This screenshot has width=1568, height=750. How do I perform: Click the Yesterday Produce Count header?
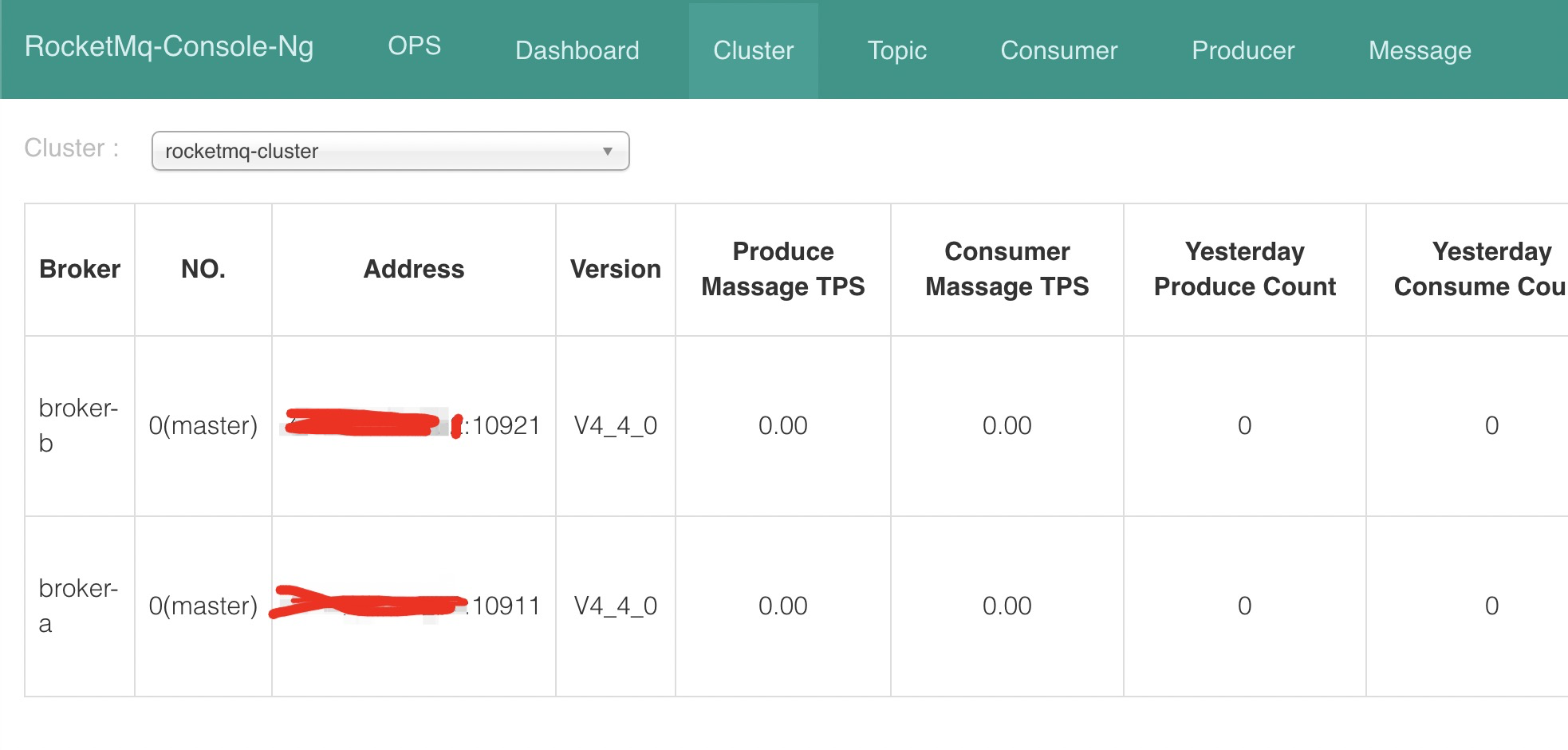pos(1244,270)
